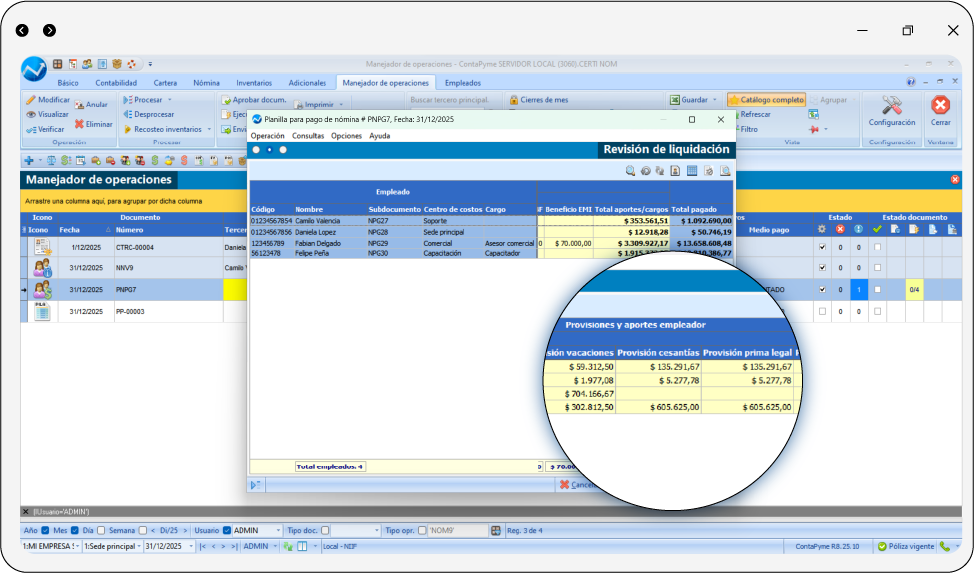Select the middle radio dot in Planilla window
This screenshot has width=974, height=573.
[270, 150]
